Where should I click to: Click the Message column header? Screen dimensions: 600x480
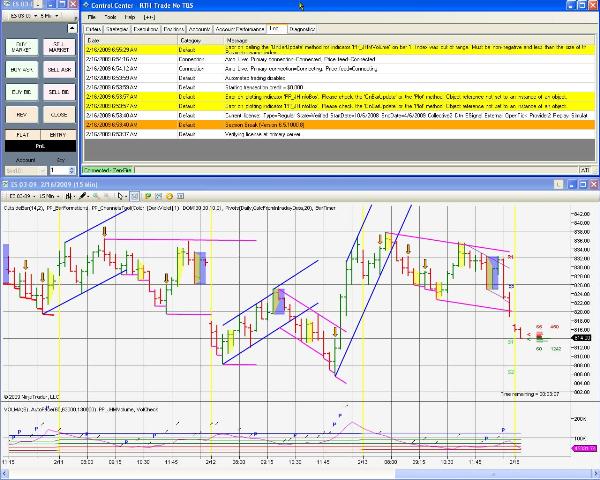(409, 40)
